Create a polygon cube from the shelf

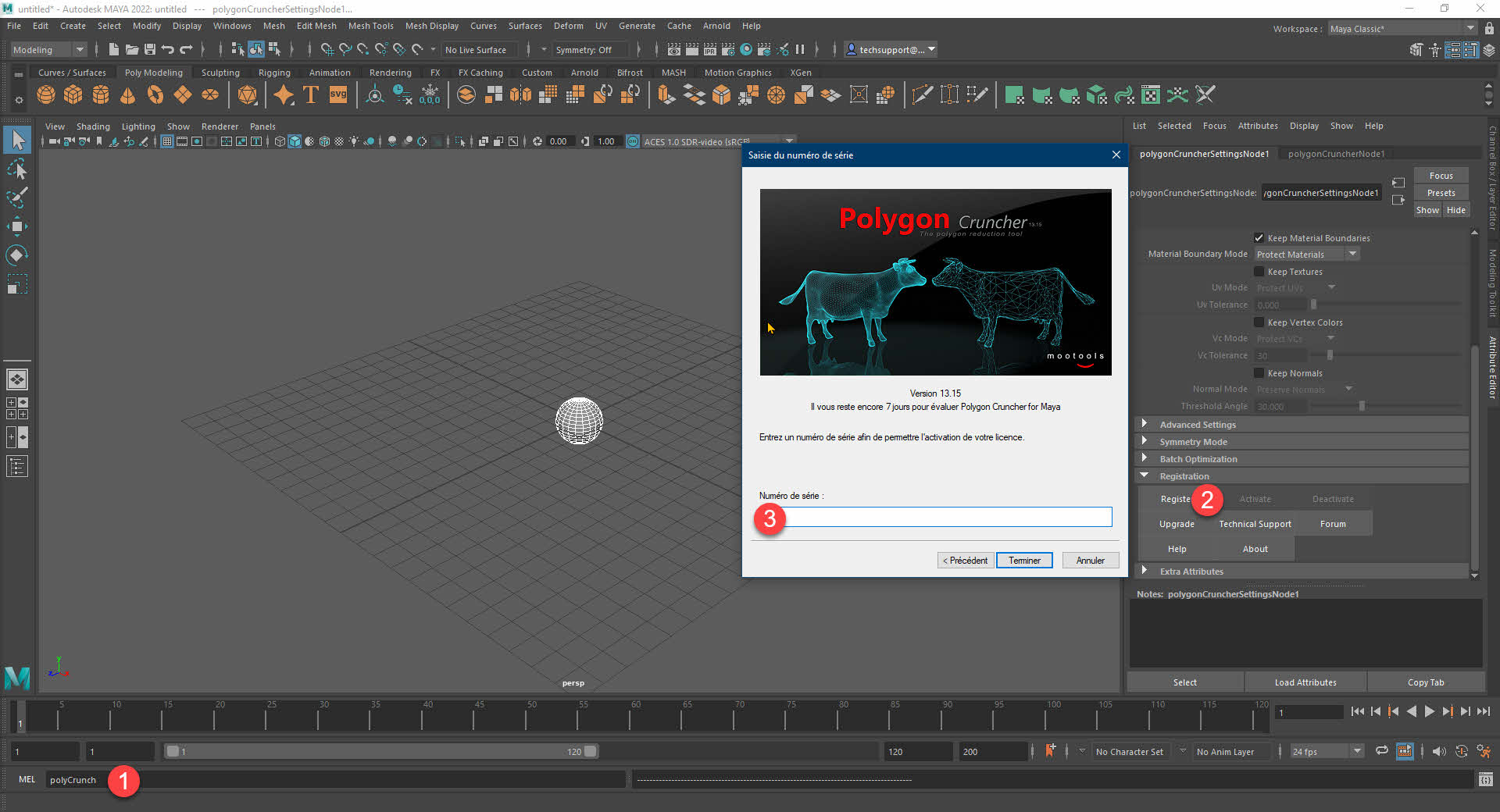[x=73, y=95]
